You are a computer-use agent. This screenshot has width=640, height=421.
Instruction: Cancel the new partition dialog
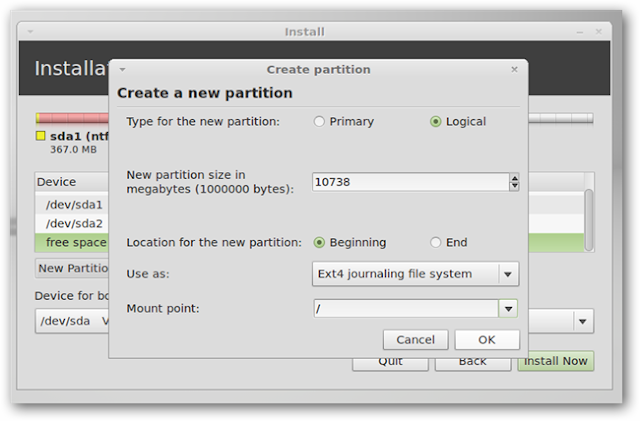click(x=415, y=340)
